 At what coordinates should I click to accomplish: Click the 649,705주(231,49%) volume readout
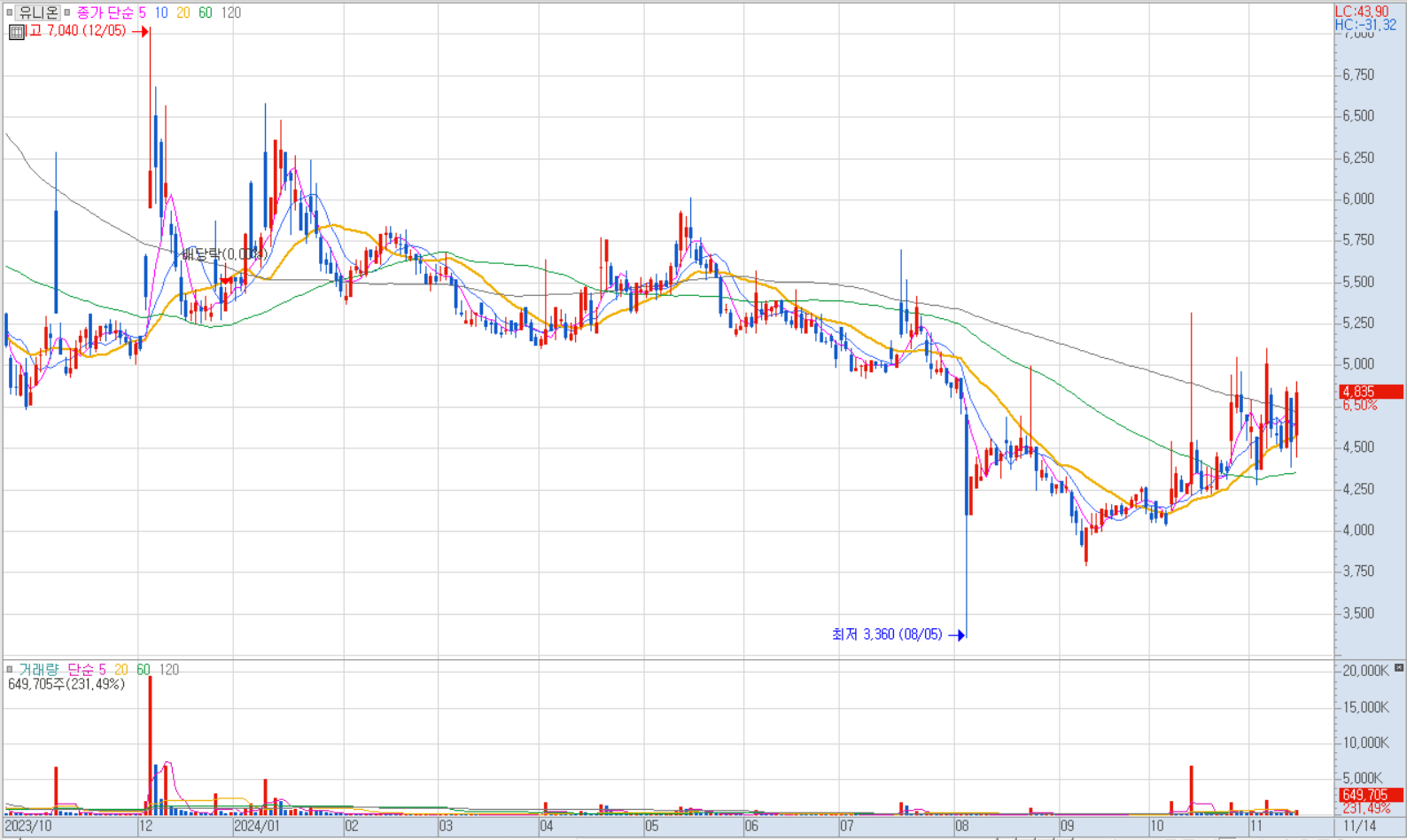(x=66, y=684)
